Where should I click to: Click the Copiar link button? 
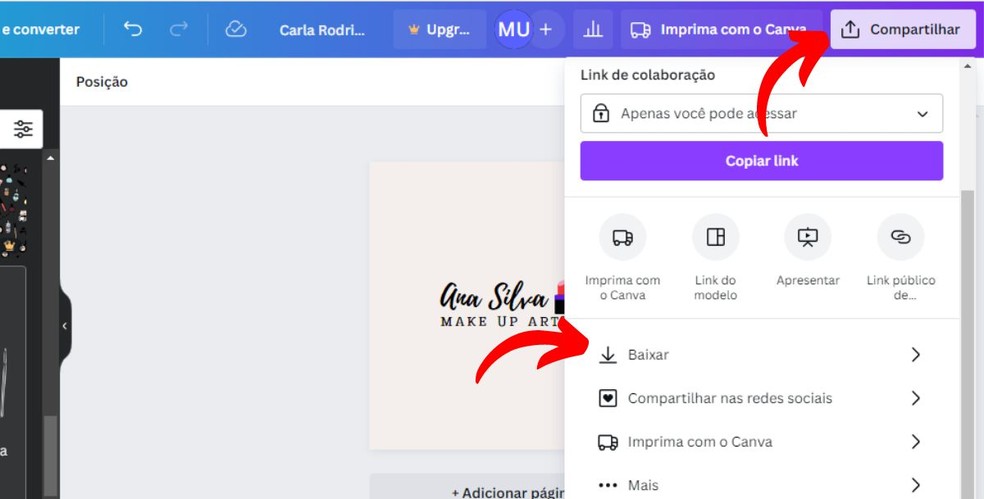[761, 161]
